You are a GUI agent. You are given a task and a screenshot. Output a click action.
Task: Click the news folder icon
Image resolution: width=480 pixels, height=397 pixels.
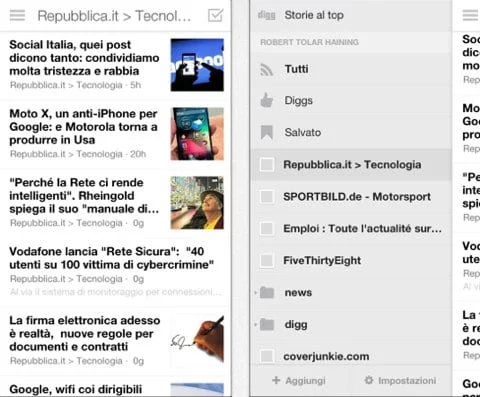(x=267, y=292)
